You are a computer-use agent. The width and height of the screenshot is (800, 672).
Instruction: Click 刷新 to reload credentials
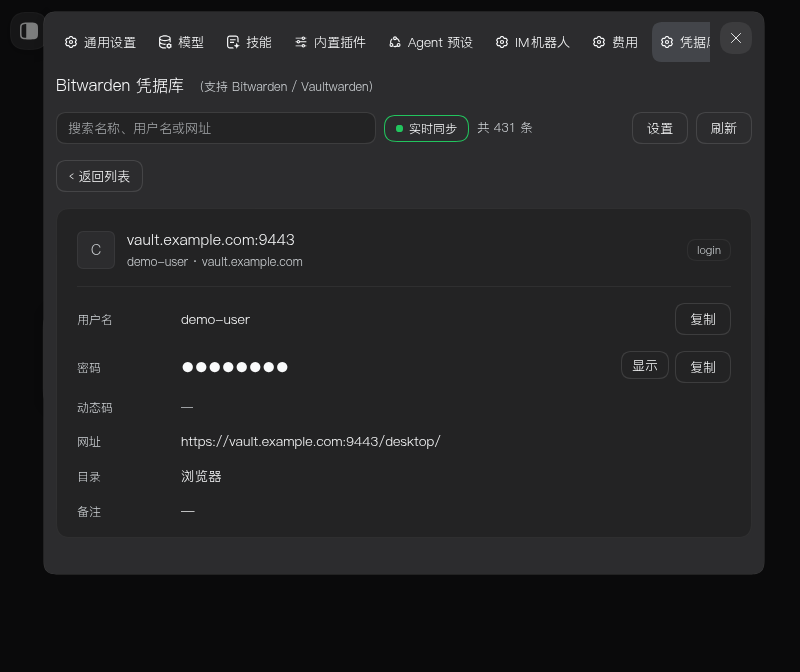723,128
